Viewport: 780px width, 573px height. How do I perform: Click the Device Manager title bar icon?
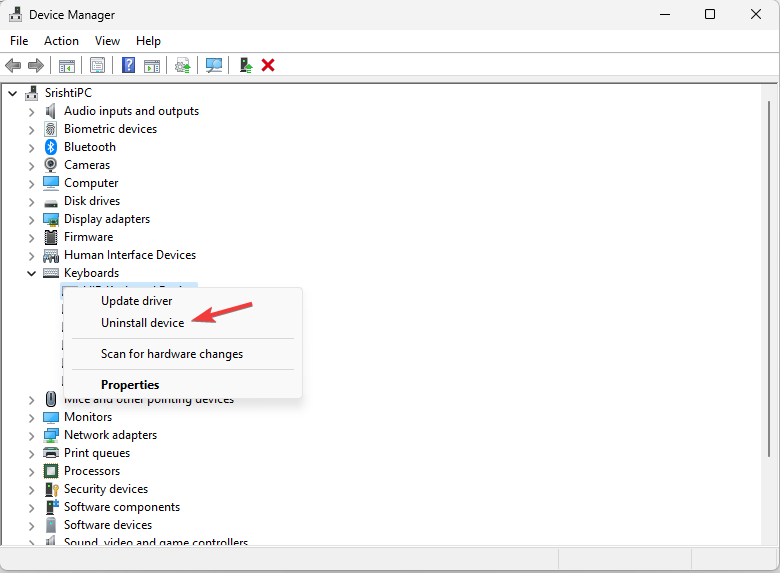click(15, 14)
